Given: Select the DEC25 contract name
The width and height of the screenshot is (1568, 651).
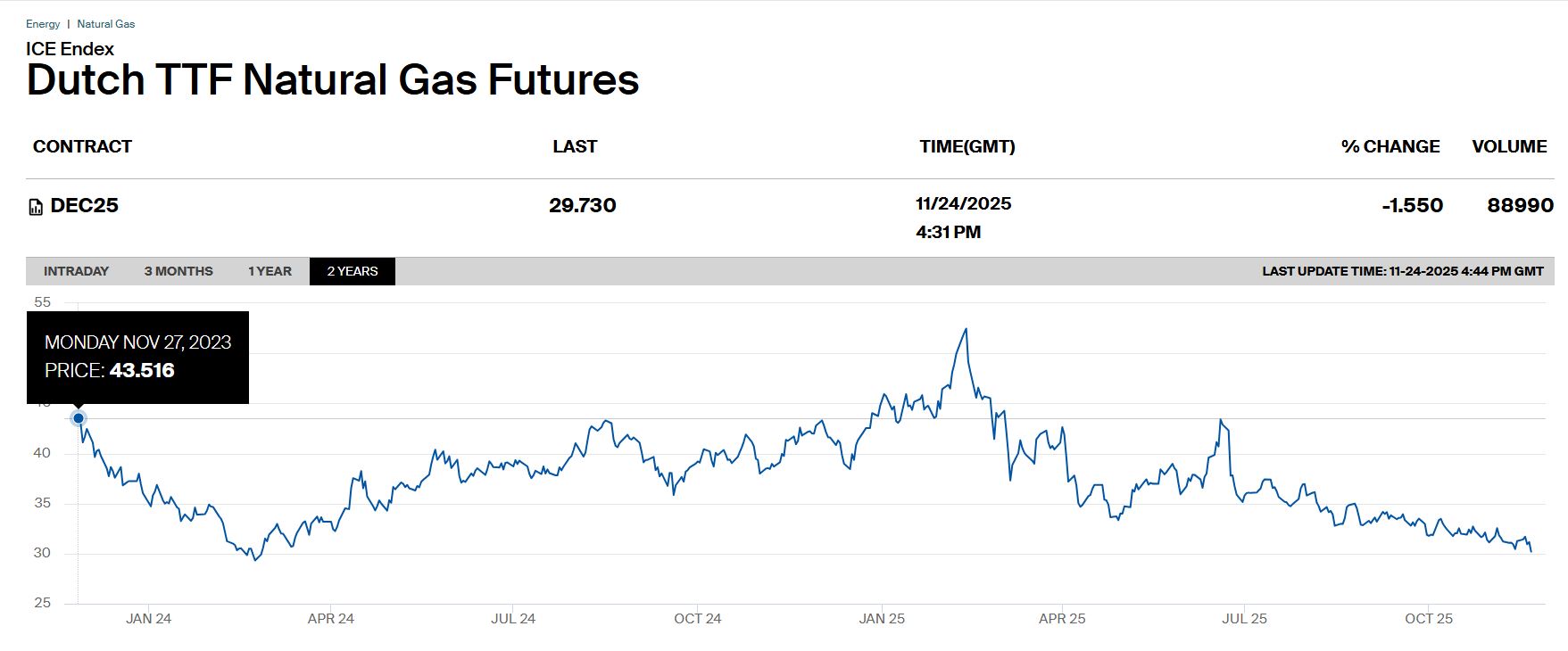Looking at the screenshot, I should pos(85,206).
